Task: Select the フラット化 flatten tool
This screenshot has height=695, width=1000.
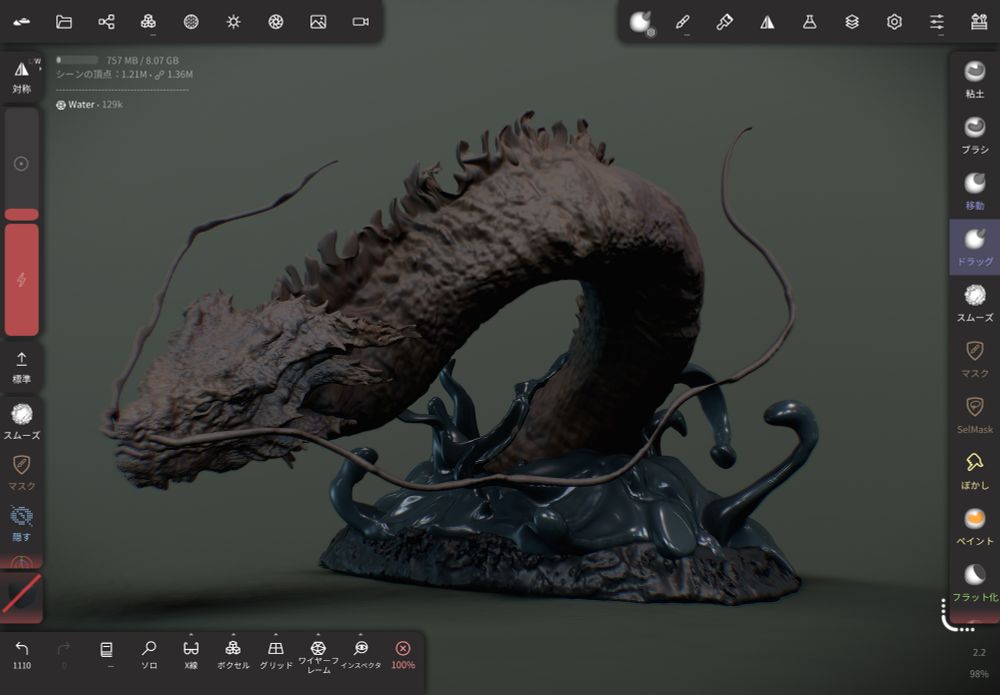Action: 974,583
